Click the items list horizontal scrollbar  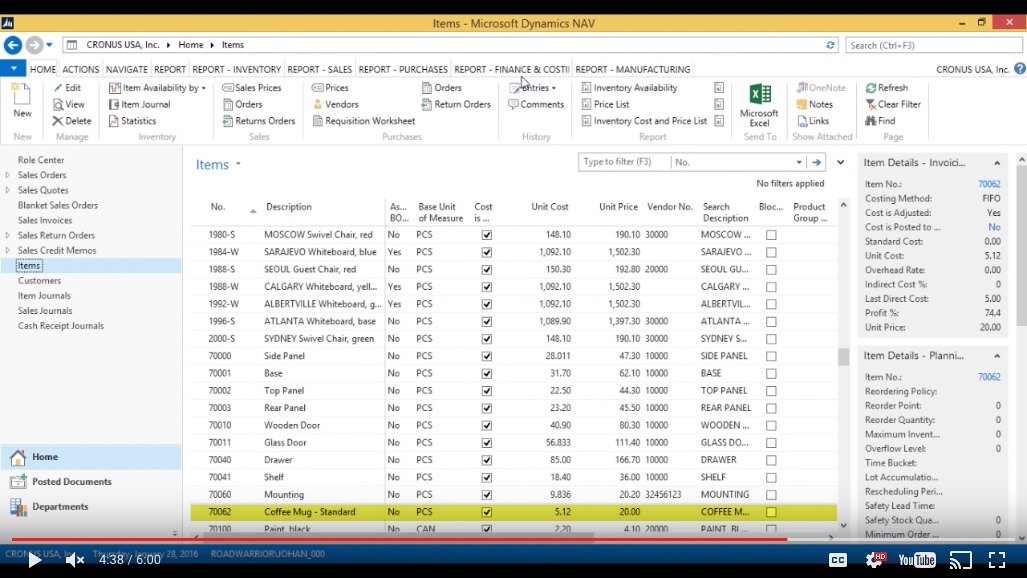click(398, 537)
